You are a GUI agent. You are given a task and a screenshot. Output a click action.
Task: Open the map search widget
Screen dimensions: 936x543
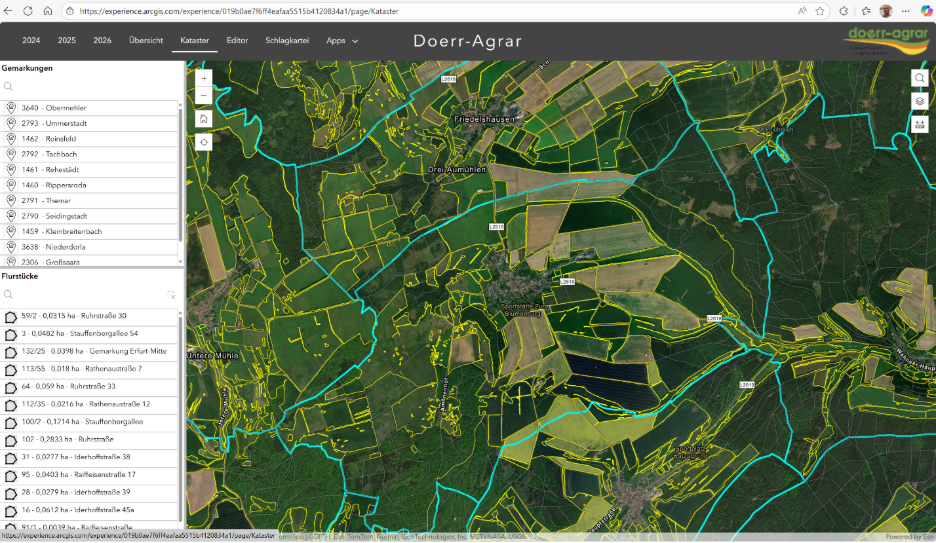coord(919,78)
